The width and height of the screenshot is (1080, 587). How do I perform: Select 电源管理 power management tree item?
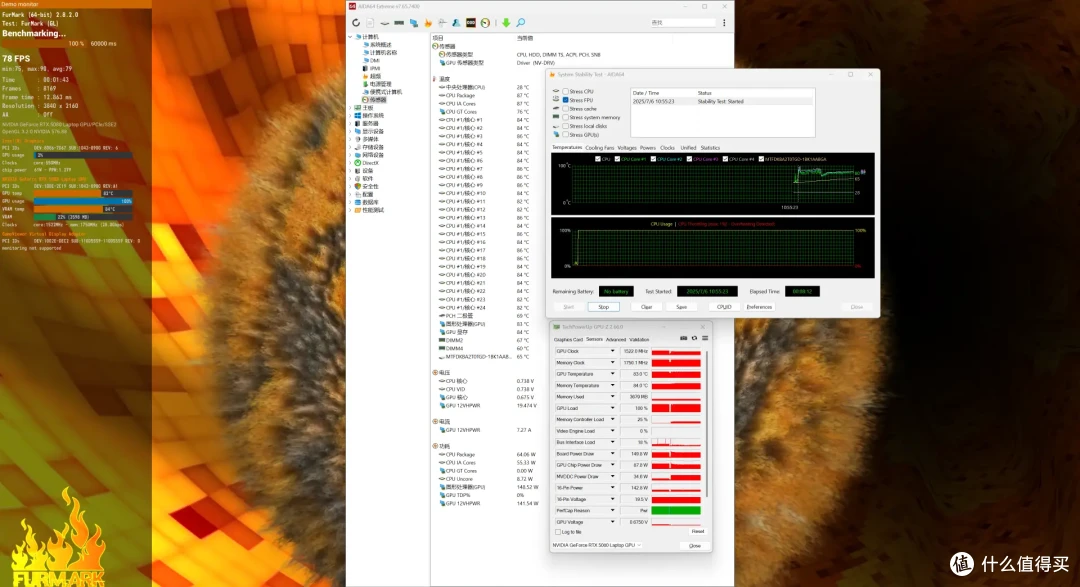(x=377, y=84)
